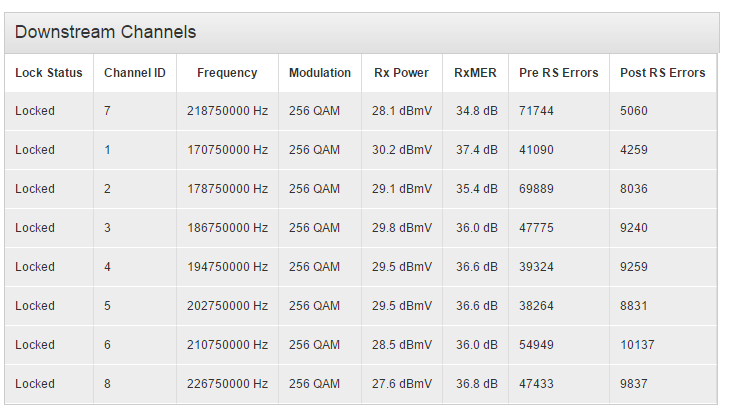Click the RxMER column header

(x=475, y=73)
